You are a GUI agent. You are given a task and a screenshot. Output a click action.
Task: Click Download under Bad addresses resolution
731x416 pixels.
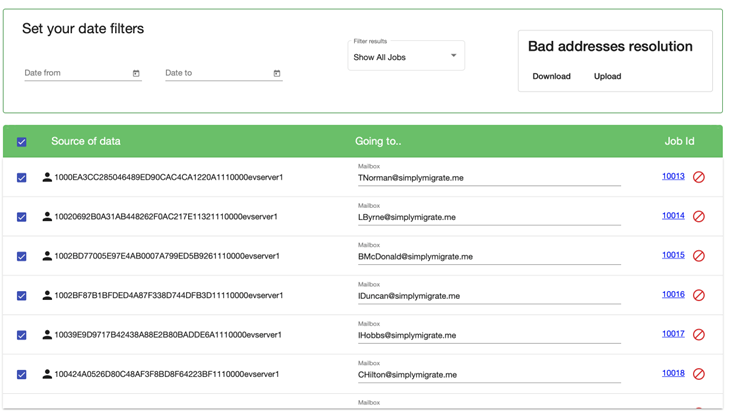[551, 76]
